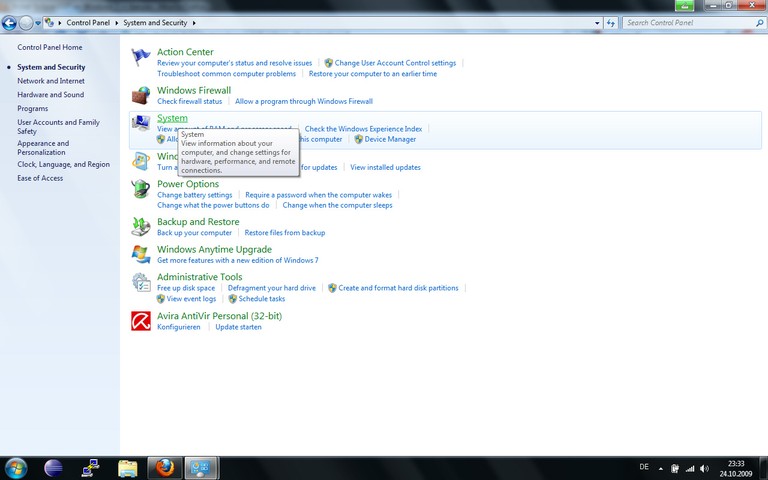The height and width of the screenshot is (480, 768).
Task: Click the DE language indicator
Action: (644, 467)
